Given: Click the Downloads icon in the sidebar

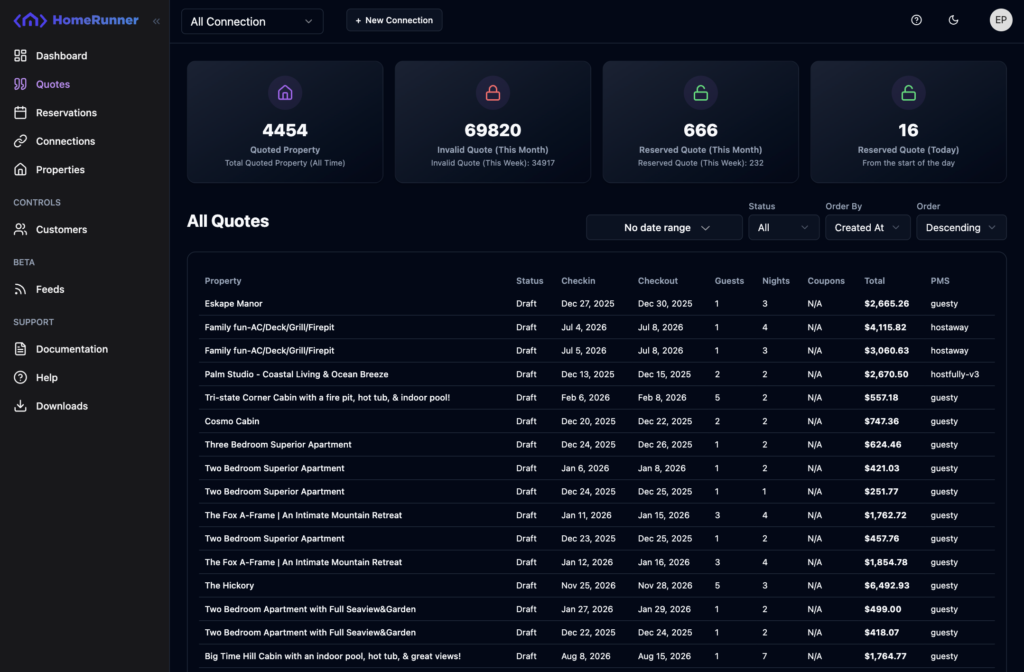Looking at the screenshot, I should click(x=20, y=406).
